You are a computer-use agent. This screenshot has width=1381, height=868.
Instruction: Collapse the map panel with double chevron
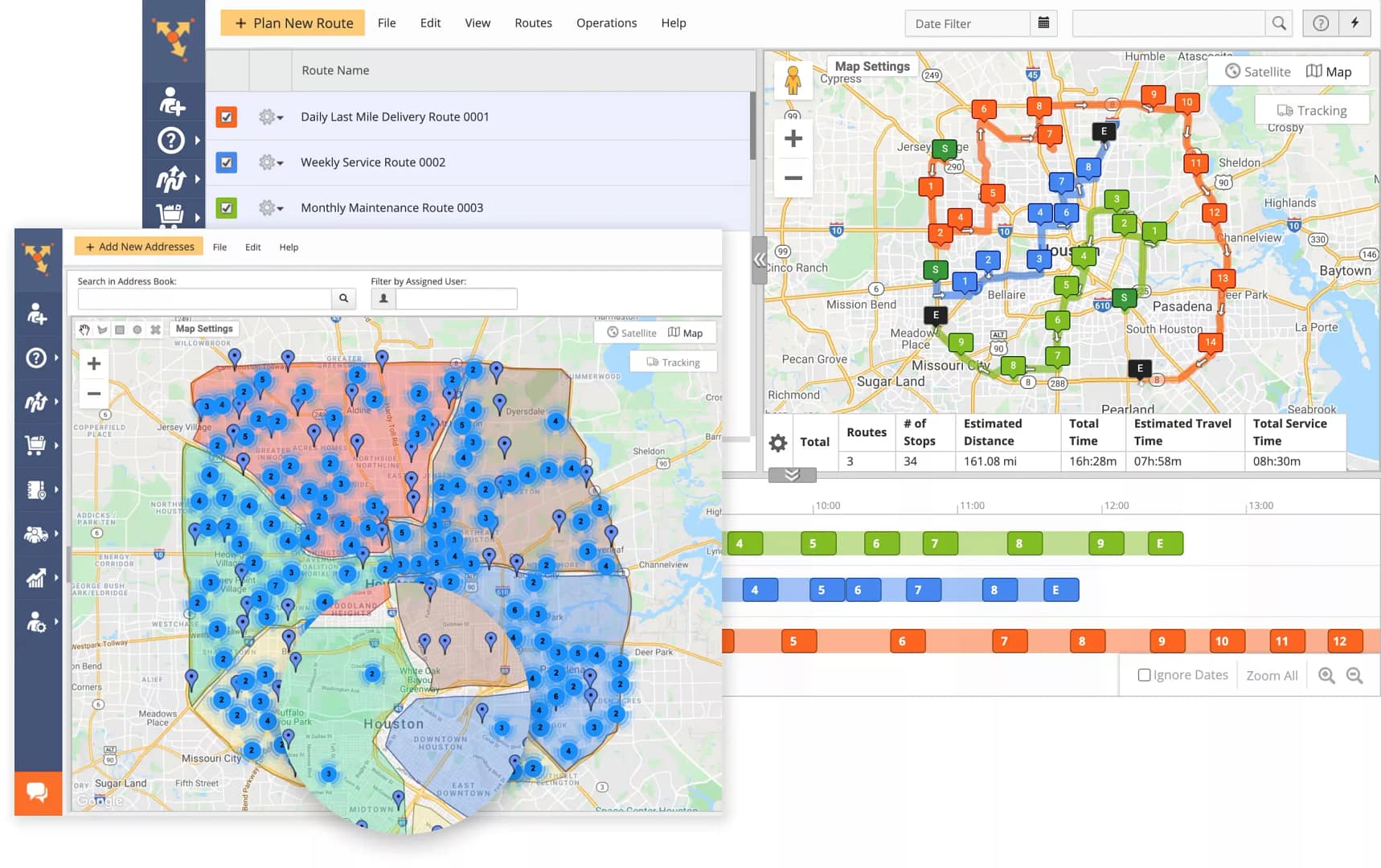[759, 260]
